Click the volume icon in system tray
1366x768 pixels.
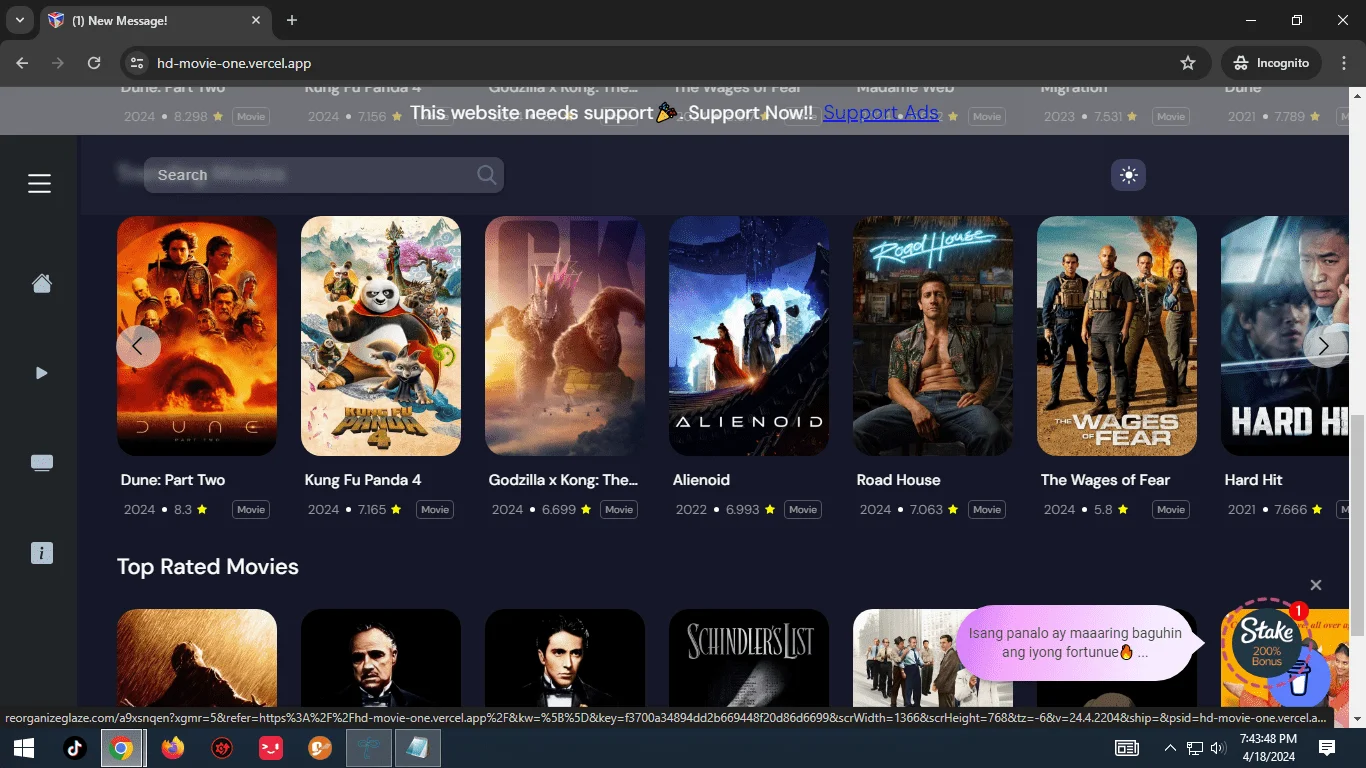point(1218,748)
